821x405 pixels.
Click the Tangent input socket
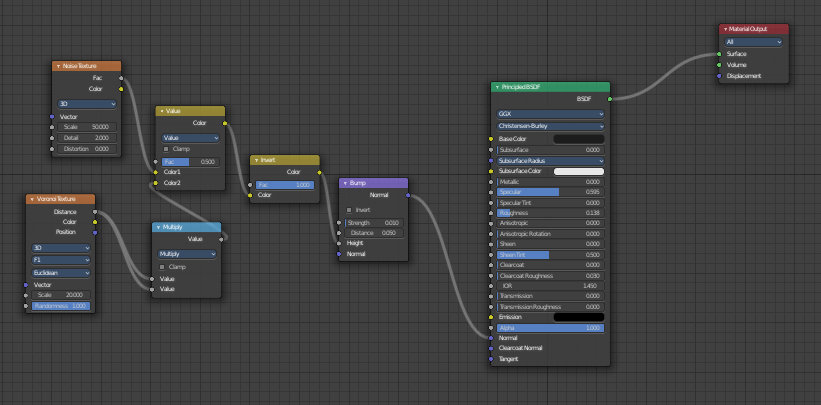[491, 359]
